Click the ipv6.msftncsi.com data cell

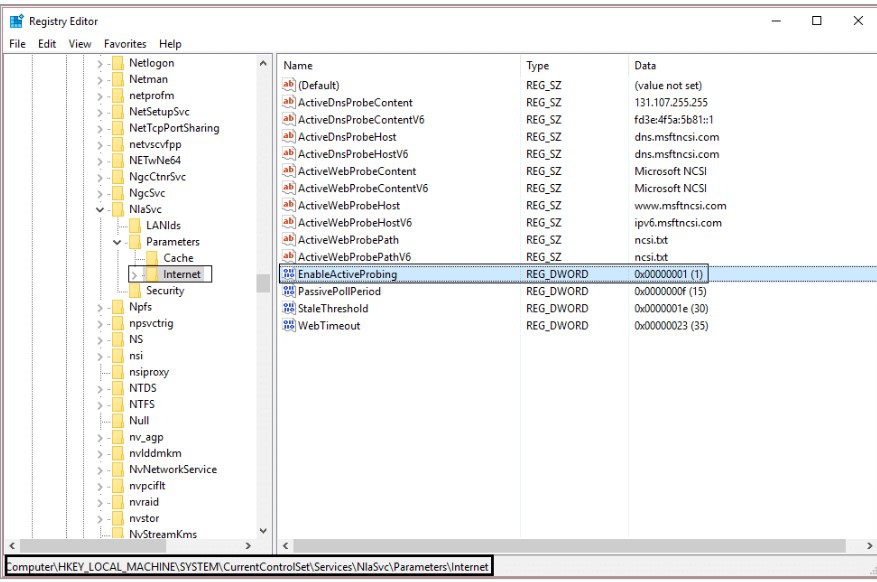tap(678, 223)
